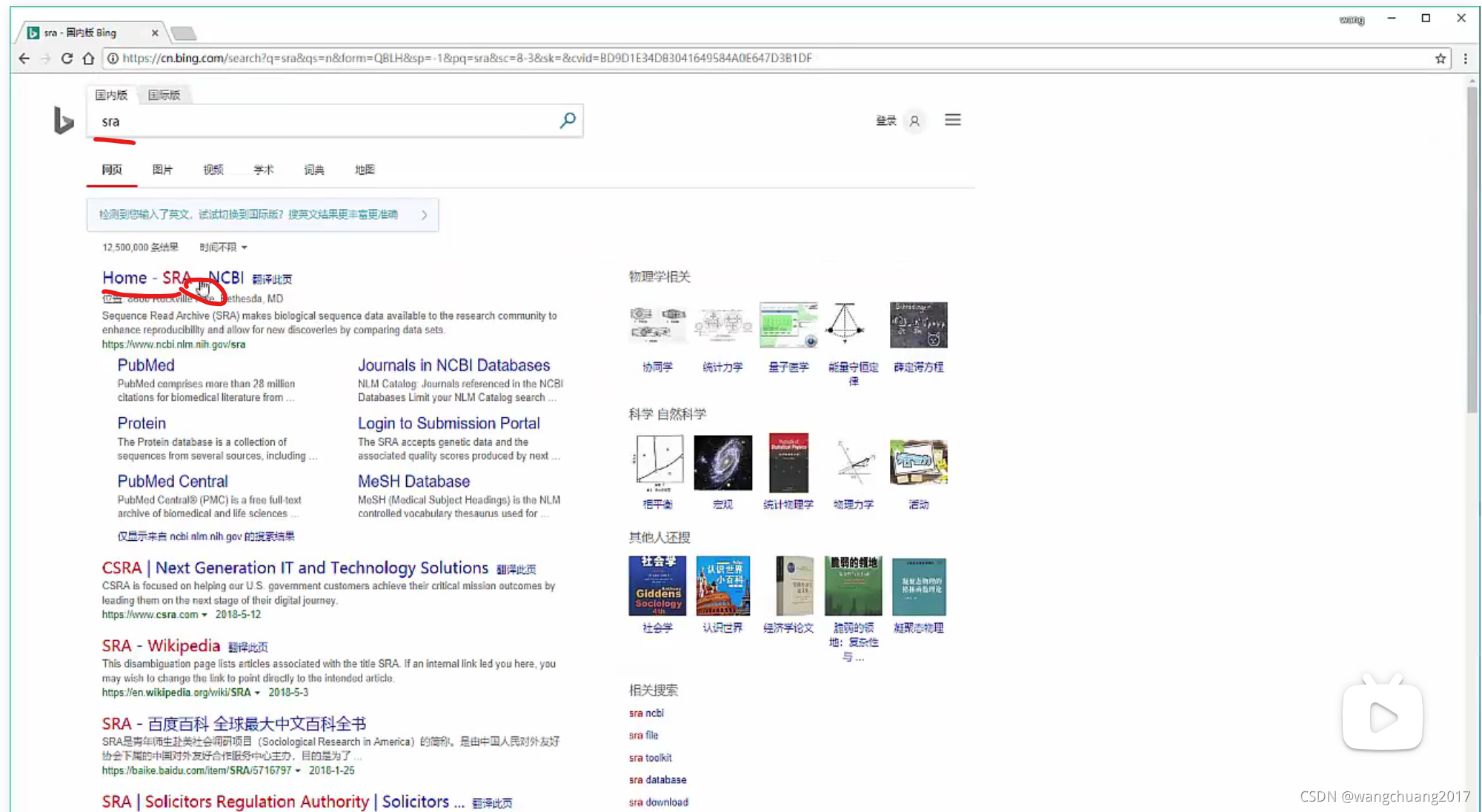
Task: Reload the page
Action: pos(67,59)
